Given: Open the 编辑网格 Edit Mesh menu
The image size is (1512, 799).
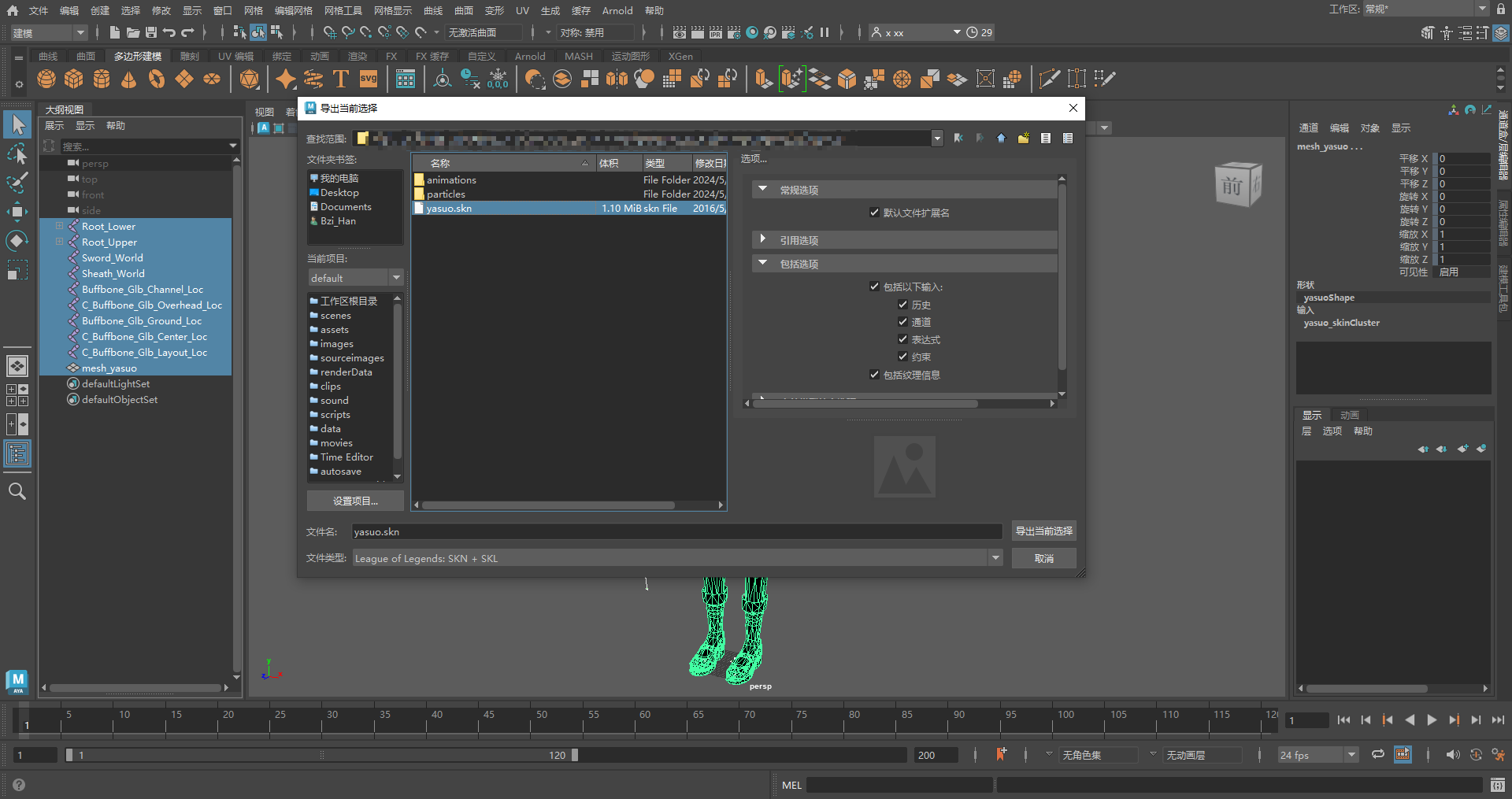Looking at the screenshot, I should [294, 10].
